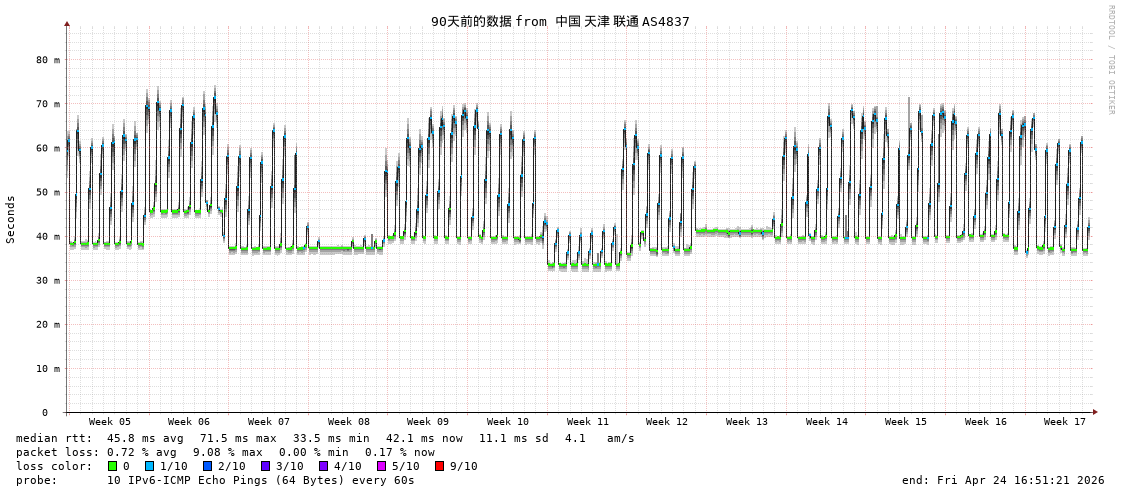Image resolution: width=1121 pixels, height=494 pixels.
Task: Click the end timestamp Fri Apr 24
Action: [x=1003, y=480]
